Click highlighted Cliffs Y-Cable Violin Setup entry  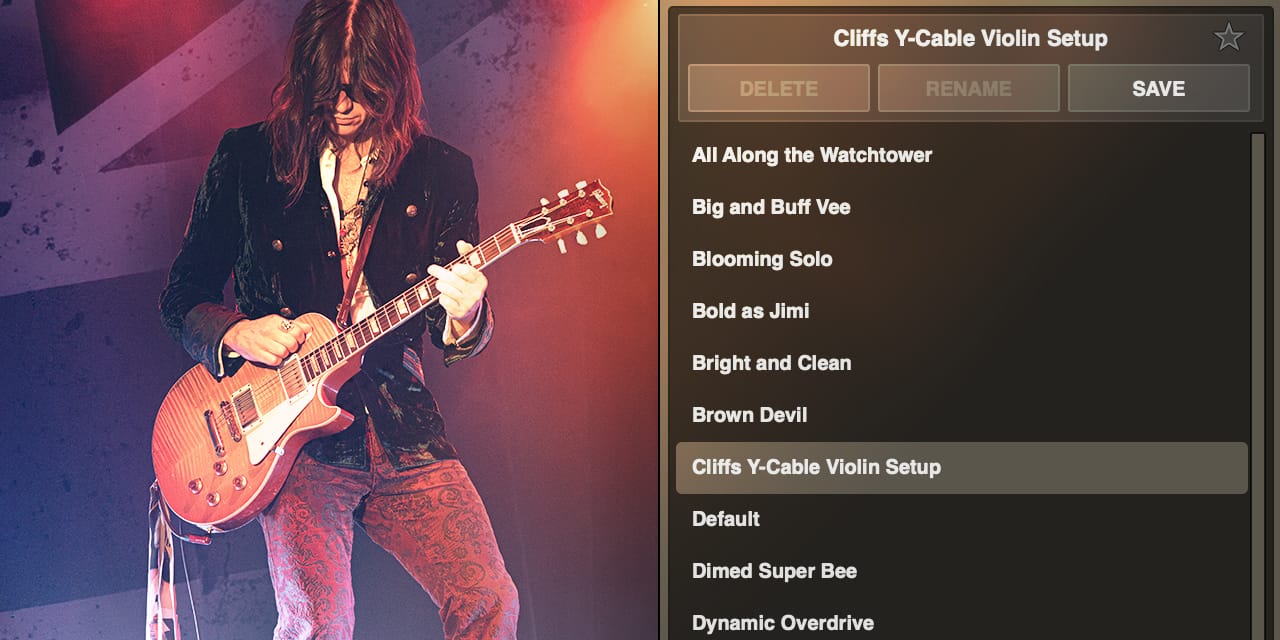click(962, 467)
